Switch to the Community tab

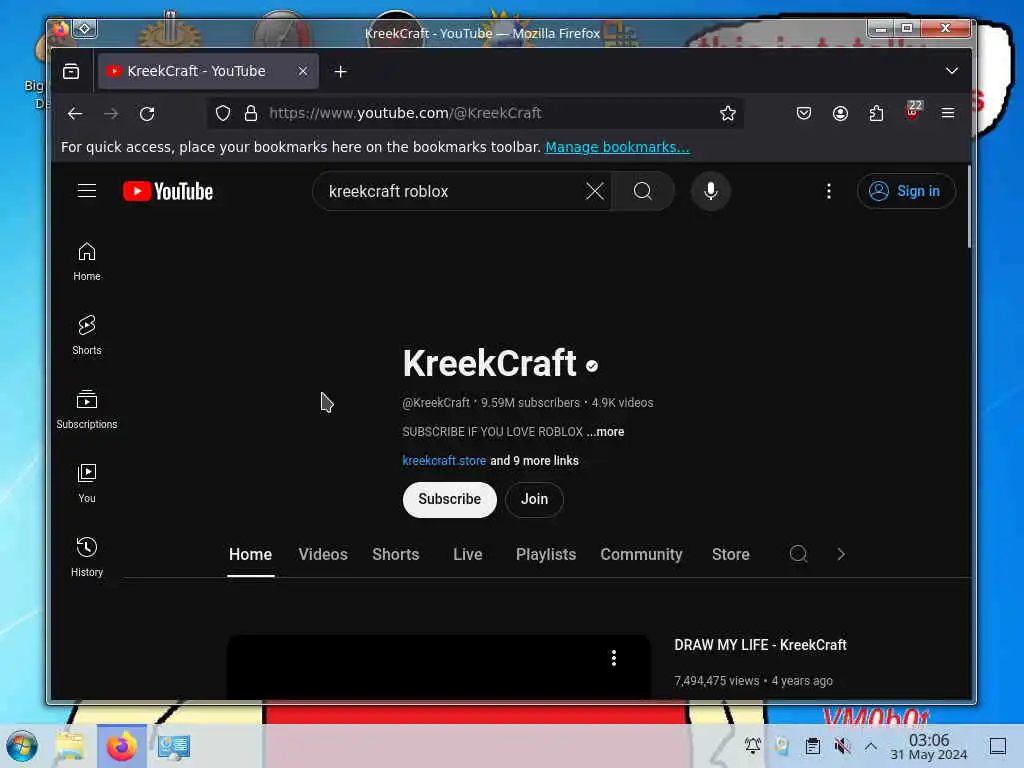(641, 554)
